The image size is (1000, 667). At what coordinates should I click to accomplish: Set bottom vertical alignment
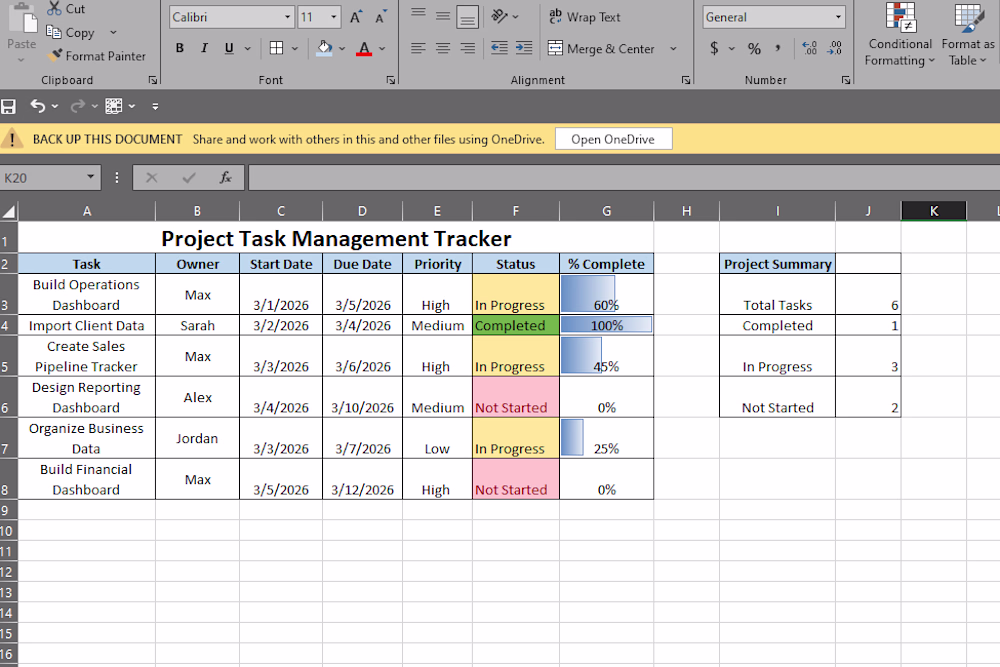pyautogui.click(x=467, y=17)
